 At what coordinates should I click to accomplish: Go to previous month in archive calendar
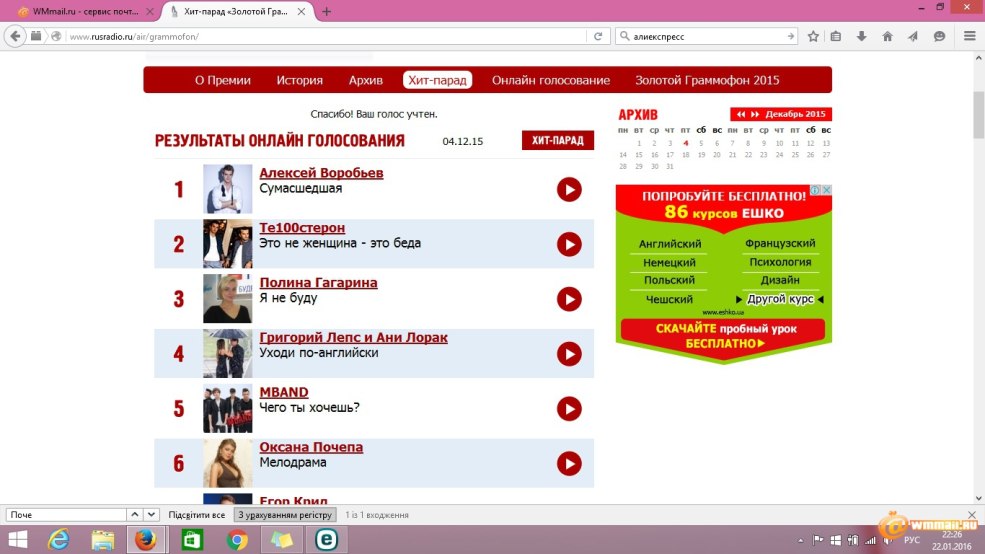point(741,114)
